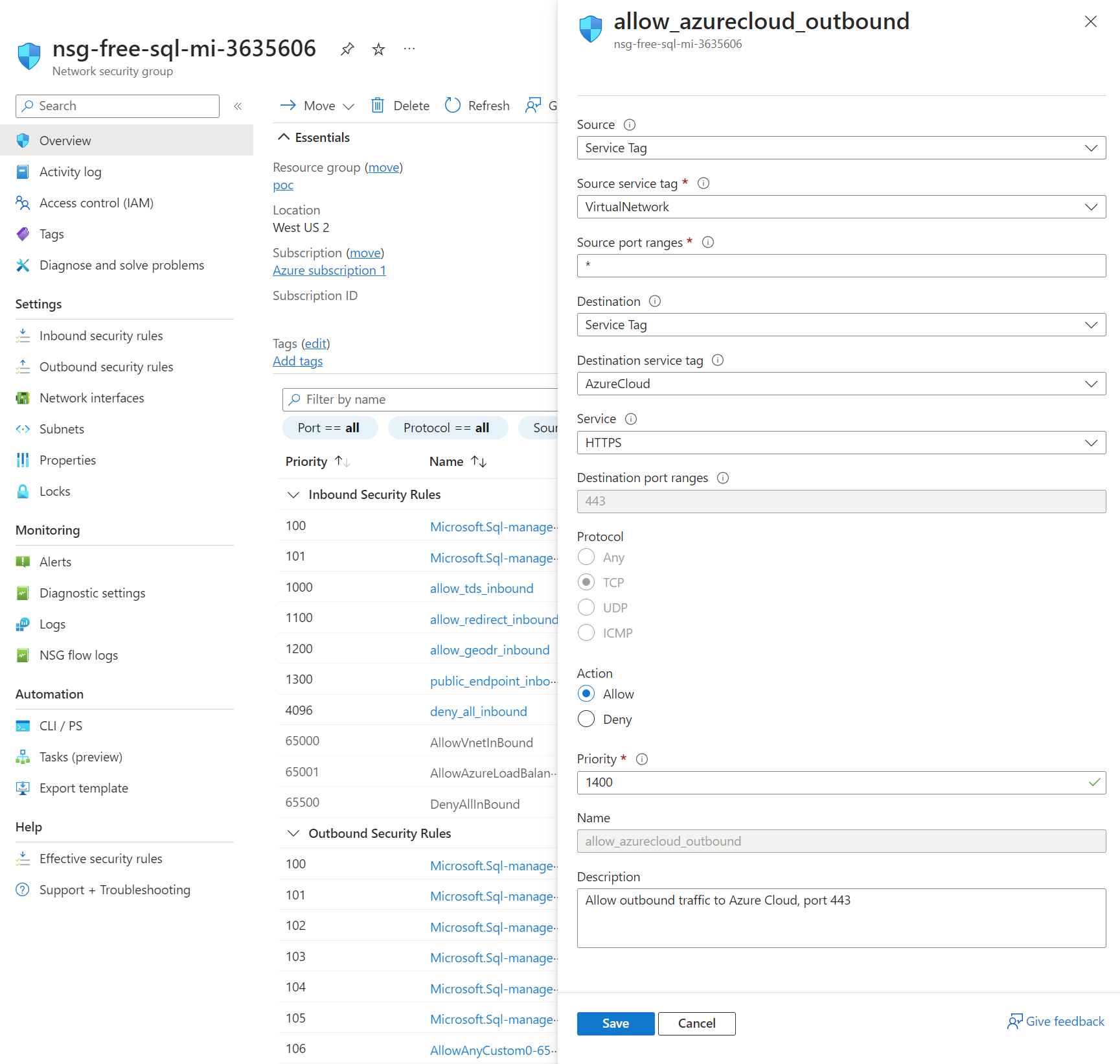Select the Deny action radio button
1120x1064 pixels.
(x=586, y=719)
